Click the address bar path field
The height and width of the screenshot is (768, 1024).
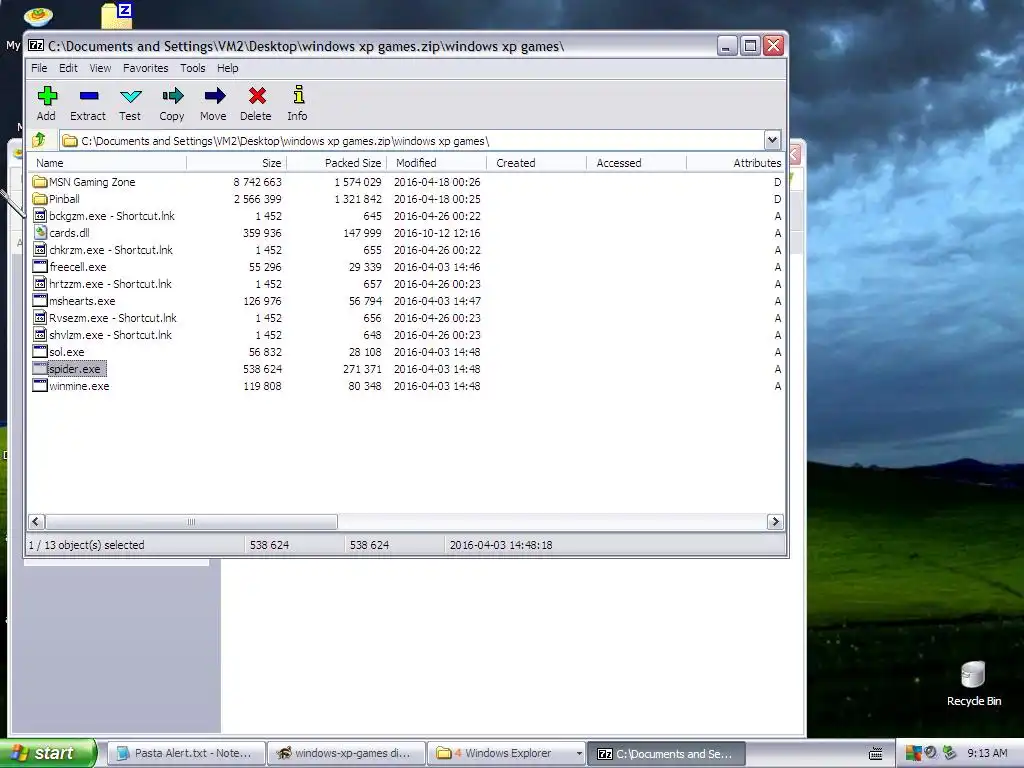413,140
